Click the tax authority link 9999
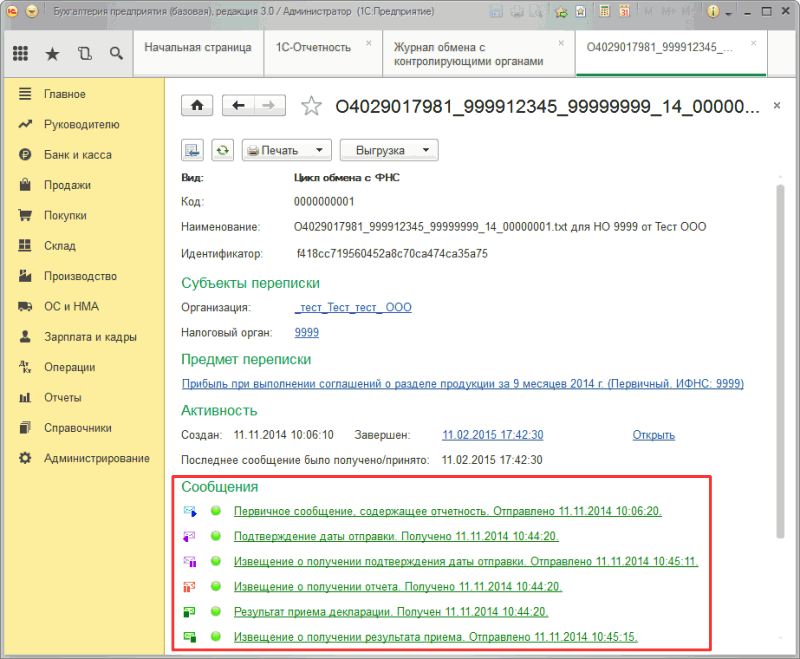The image size is (800, 659). [x=306, y=333]
